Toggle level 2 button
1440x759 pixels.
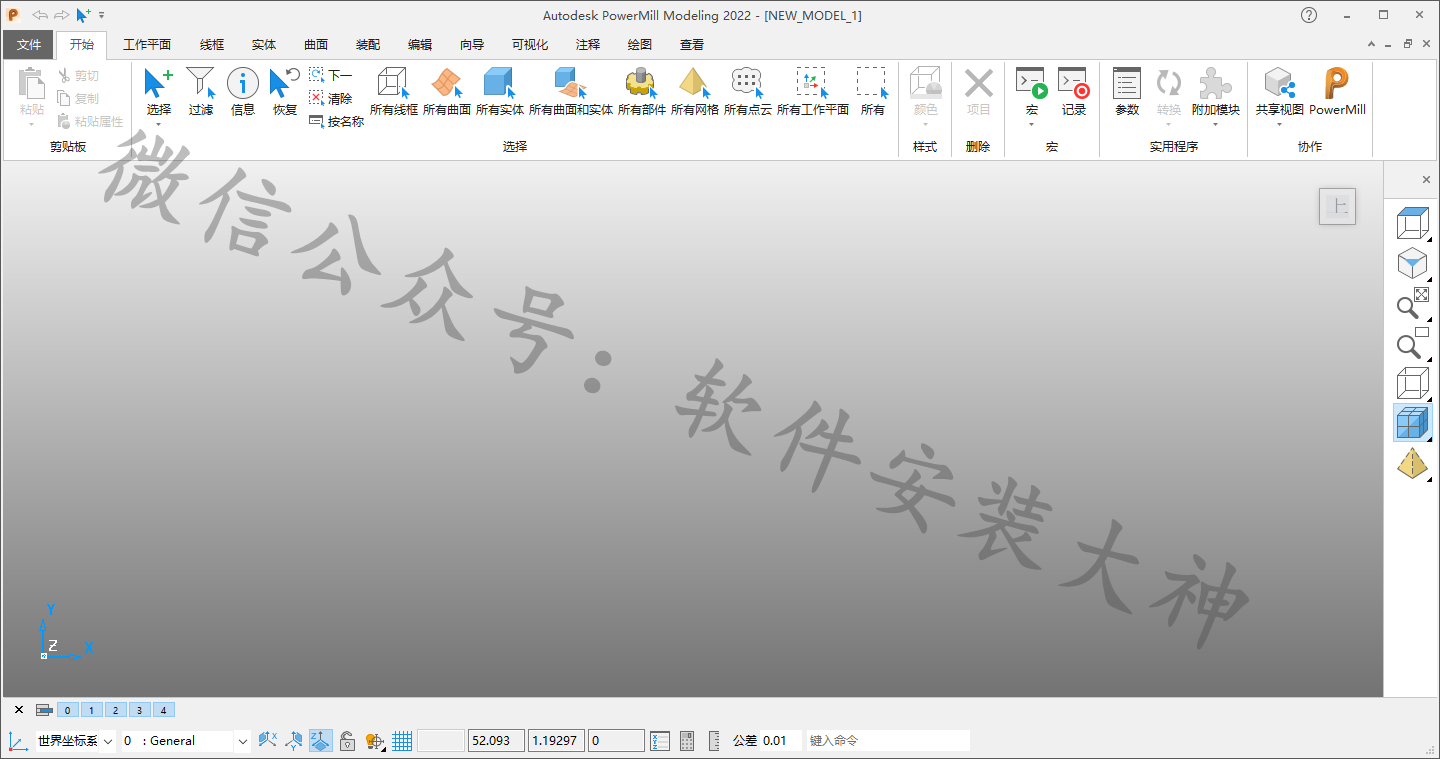tap(115, 710)
